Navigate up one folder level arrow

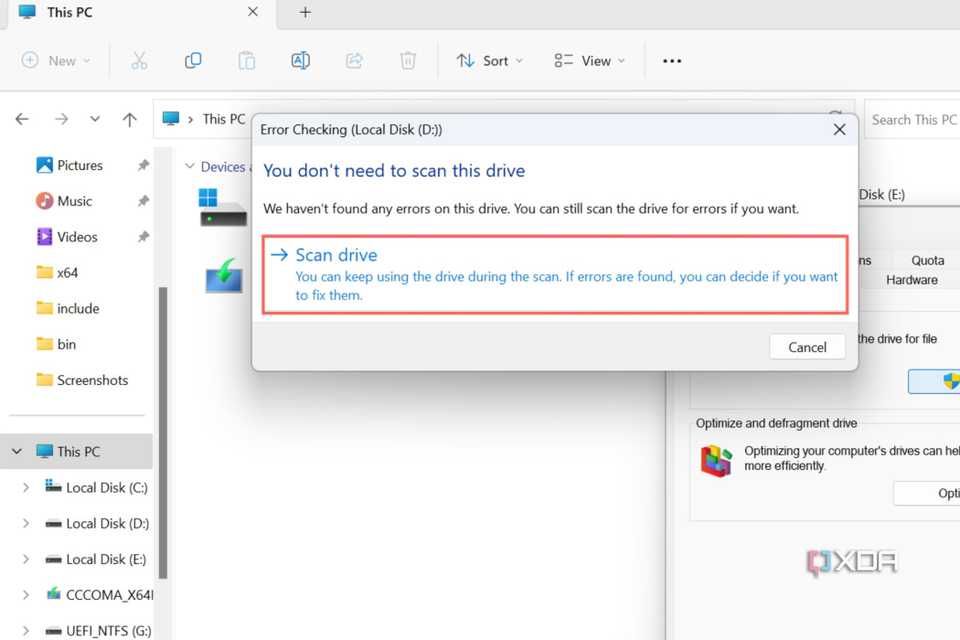click(x=129, y=119)
